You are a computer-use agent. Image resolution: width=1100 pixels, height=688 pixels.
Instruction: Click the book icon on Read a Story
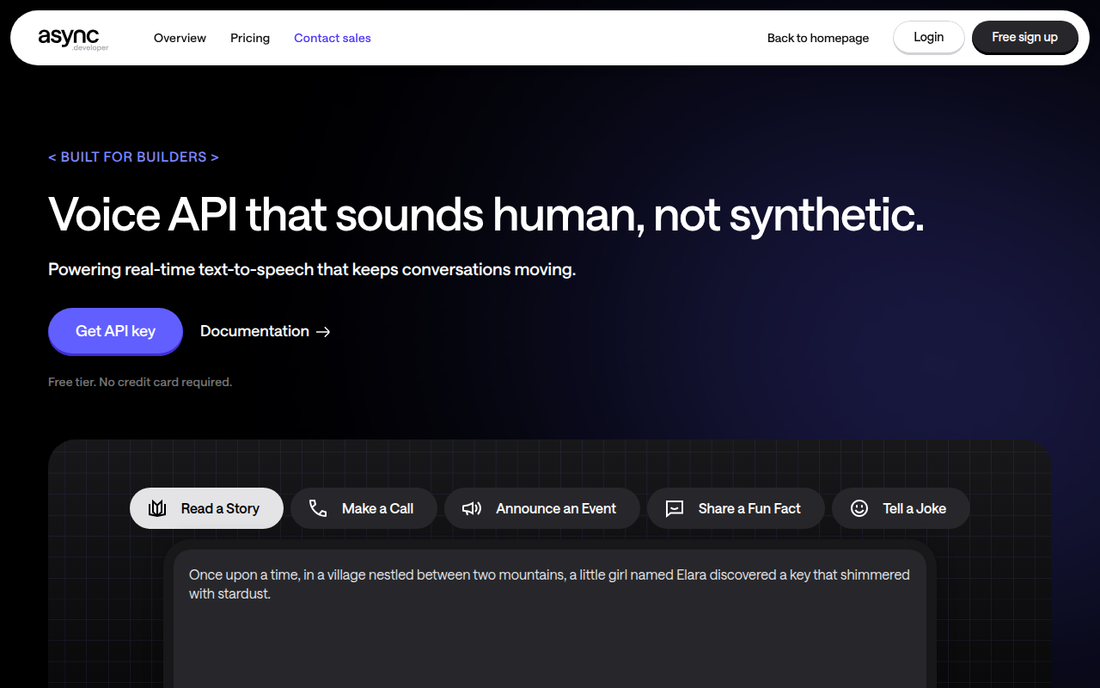tap(157, 508)
